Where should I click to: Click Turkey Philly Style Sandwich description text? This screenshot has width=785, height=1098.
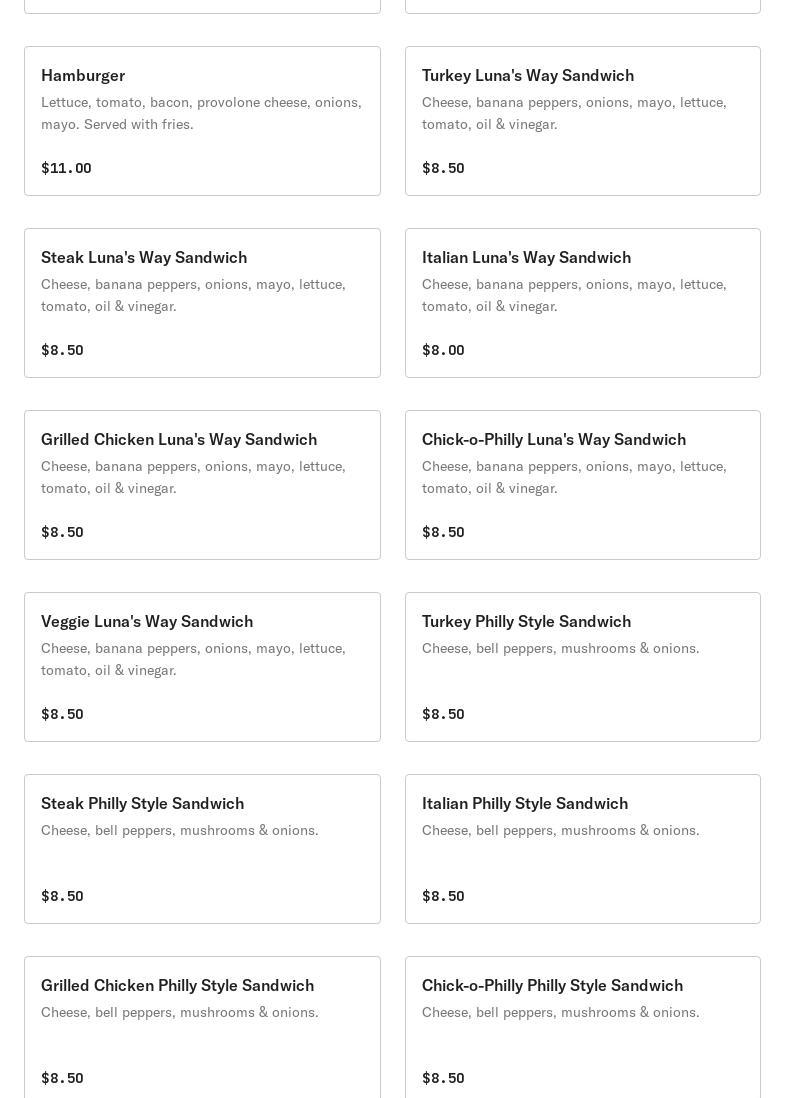coord(560,649)
